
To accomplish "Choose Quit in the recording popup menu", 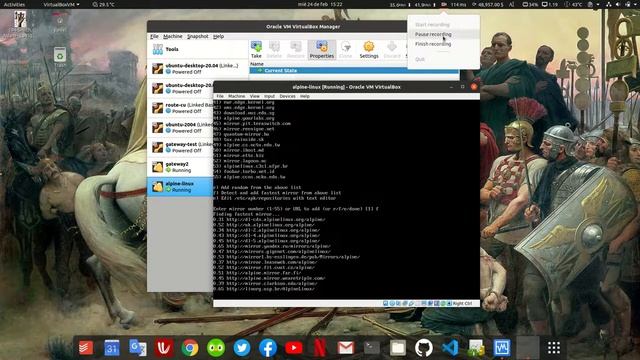I will (443, 59).
